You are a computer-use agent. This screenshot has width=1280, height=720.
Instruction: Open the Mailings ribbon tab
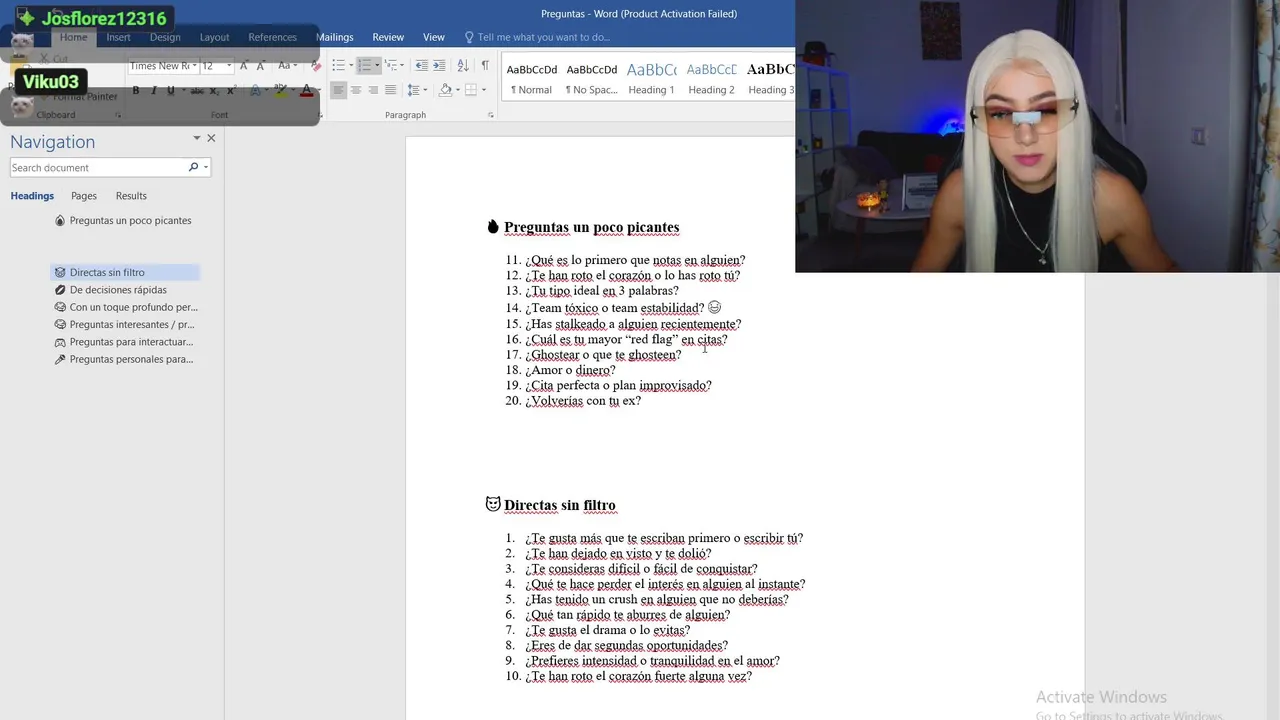click(334, 37)
